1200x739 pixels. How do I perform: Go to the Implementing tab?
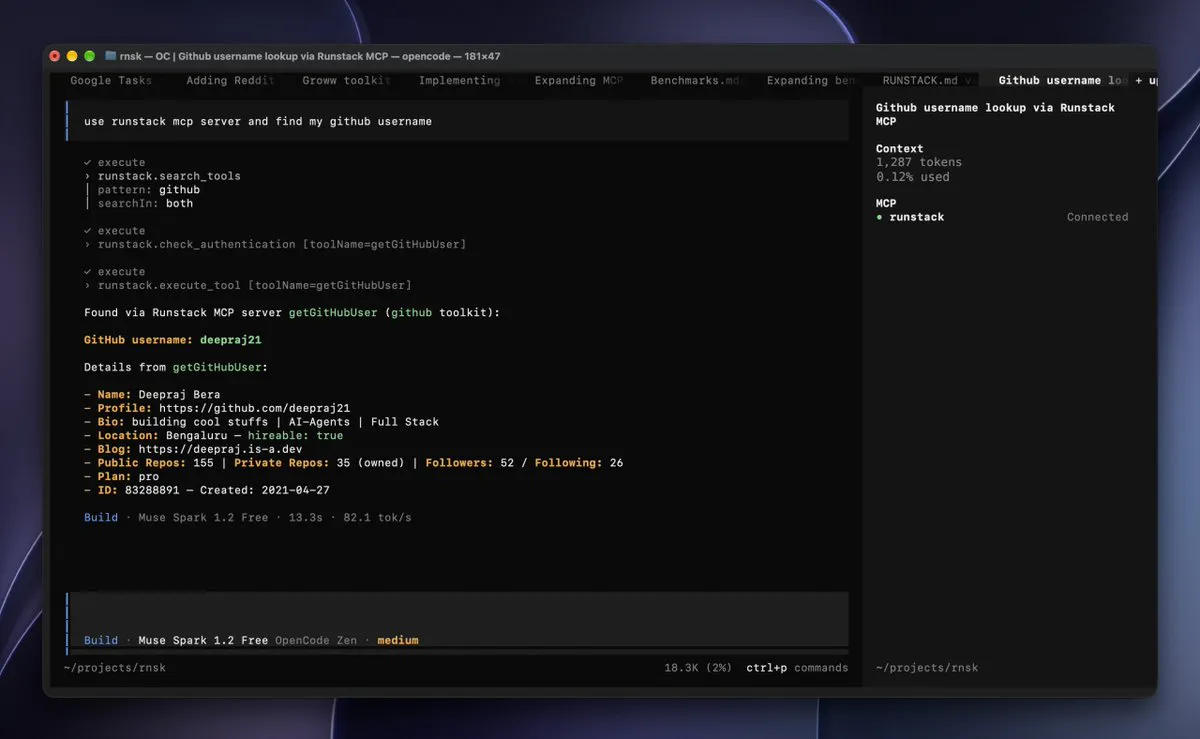pos(460,81)
